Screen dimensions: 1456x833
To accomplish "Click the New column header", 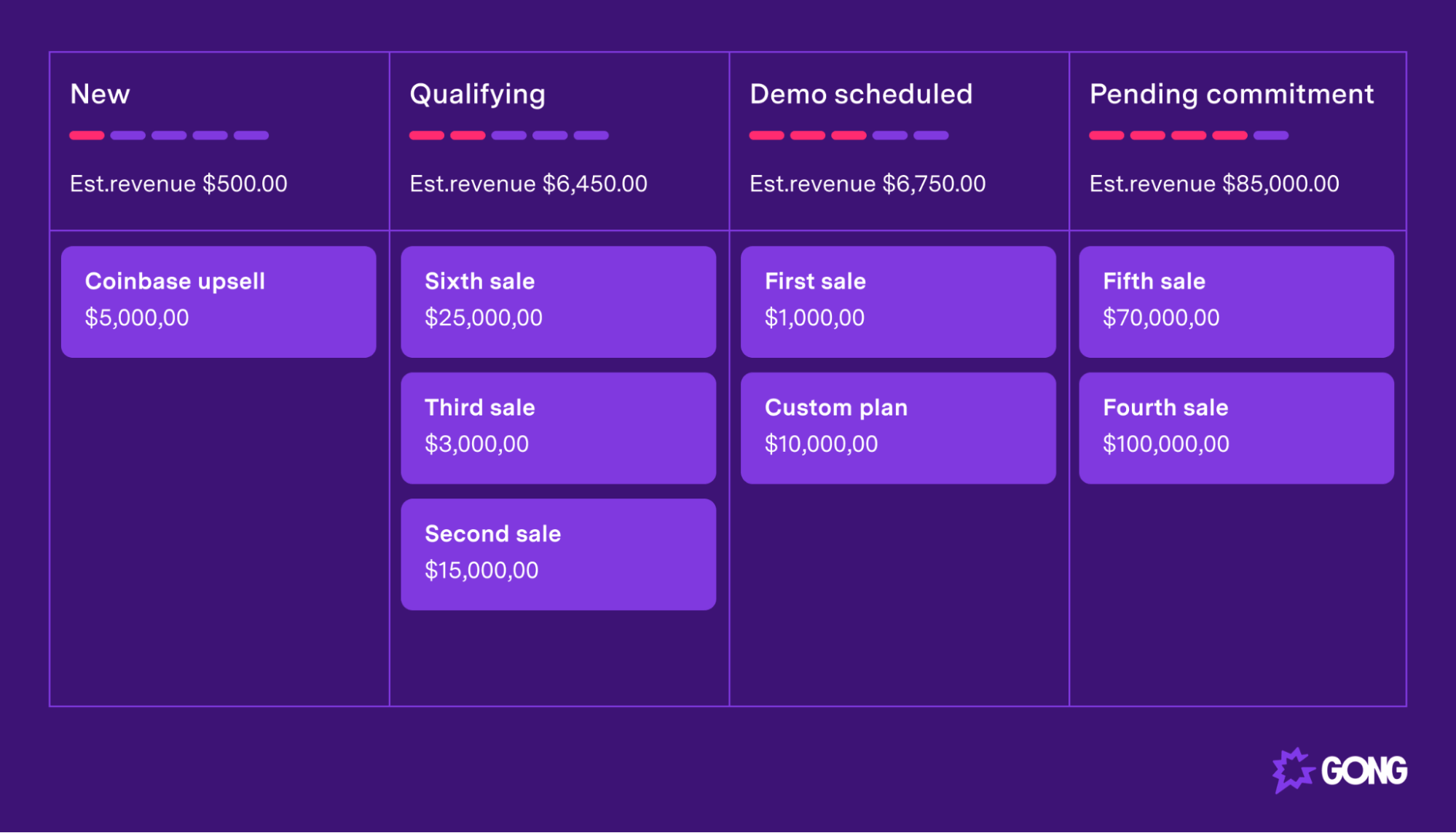I will point(100,94).
